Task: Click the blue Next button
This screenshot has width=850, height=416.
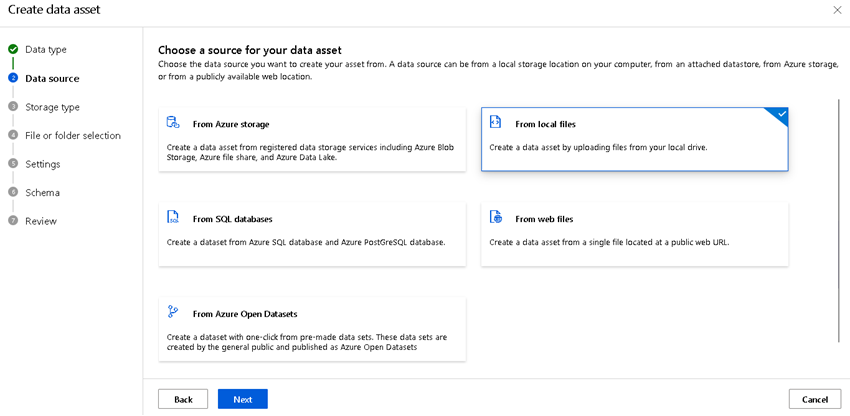Action: (x=243, y=399)
